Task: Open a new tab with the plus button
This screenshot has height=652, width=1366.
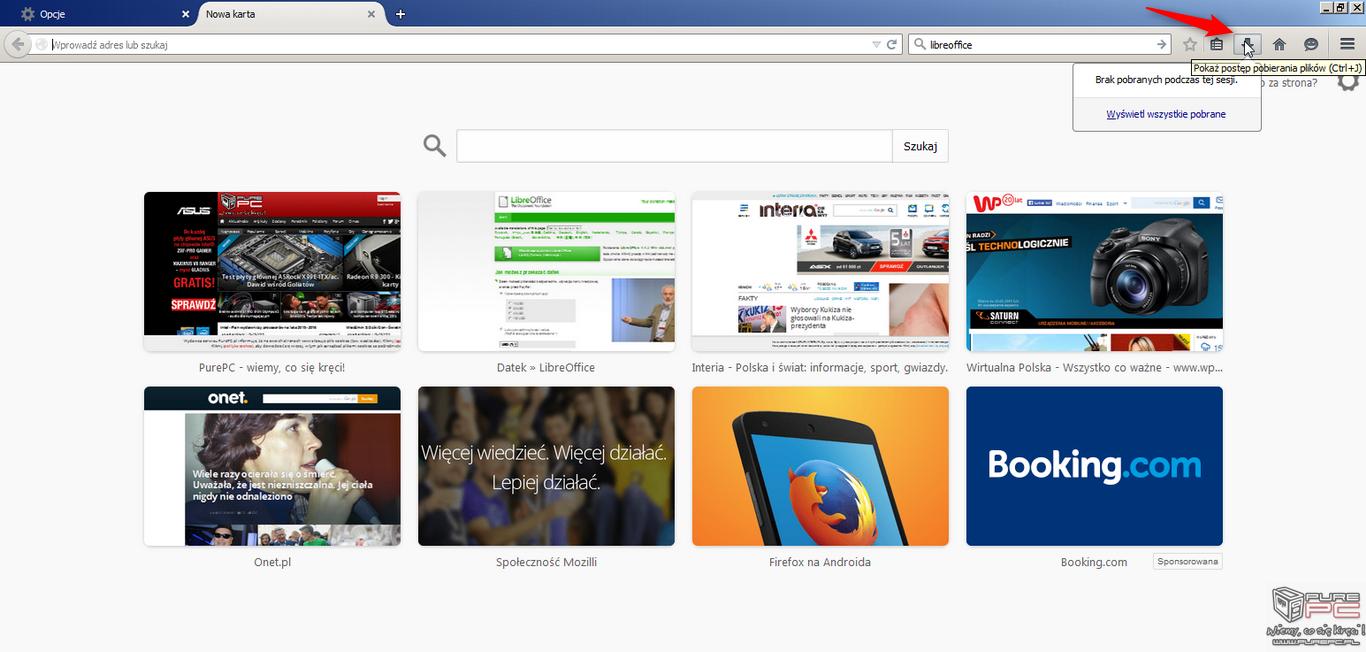Action: [x=400, y=14]
